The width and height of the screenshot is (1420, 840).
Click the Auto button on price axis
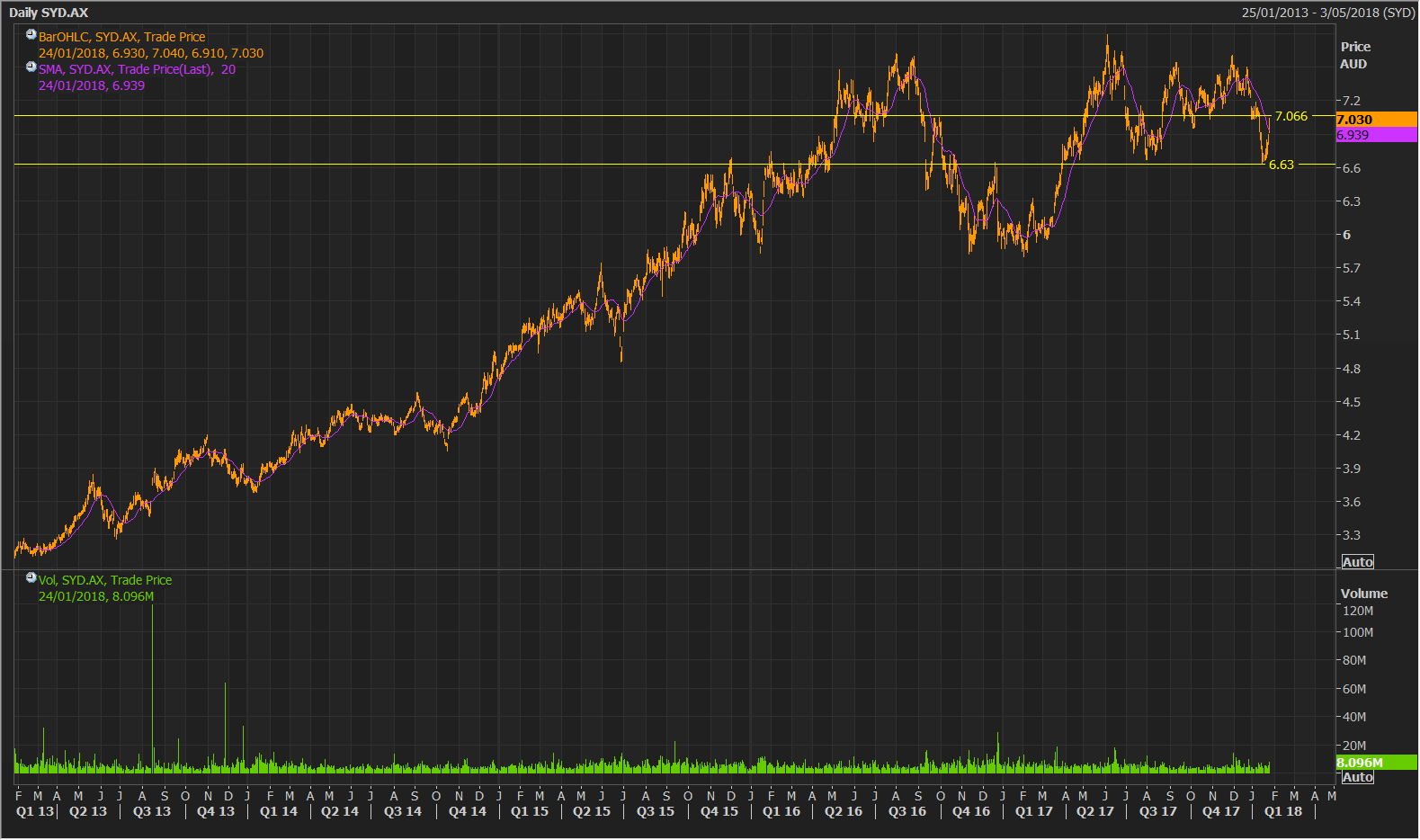click(x=1358, y=562)
